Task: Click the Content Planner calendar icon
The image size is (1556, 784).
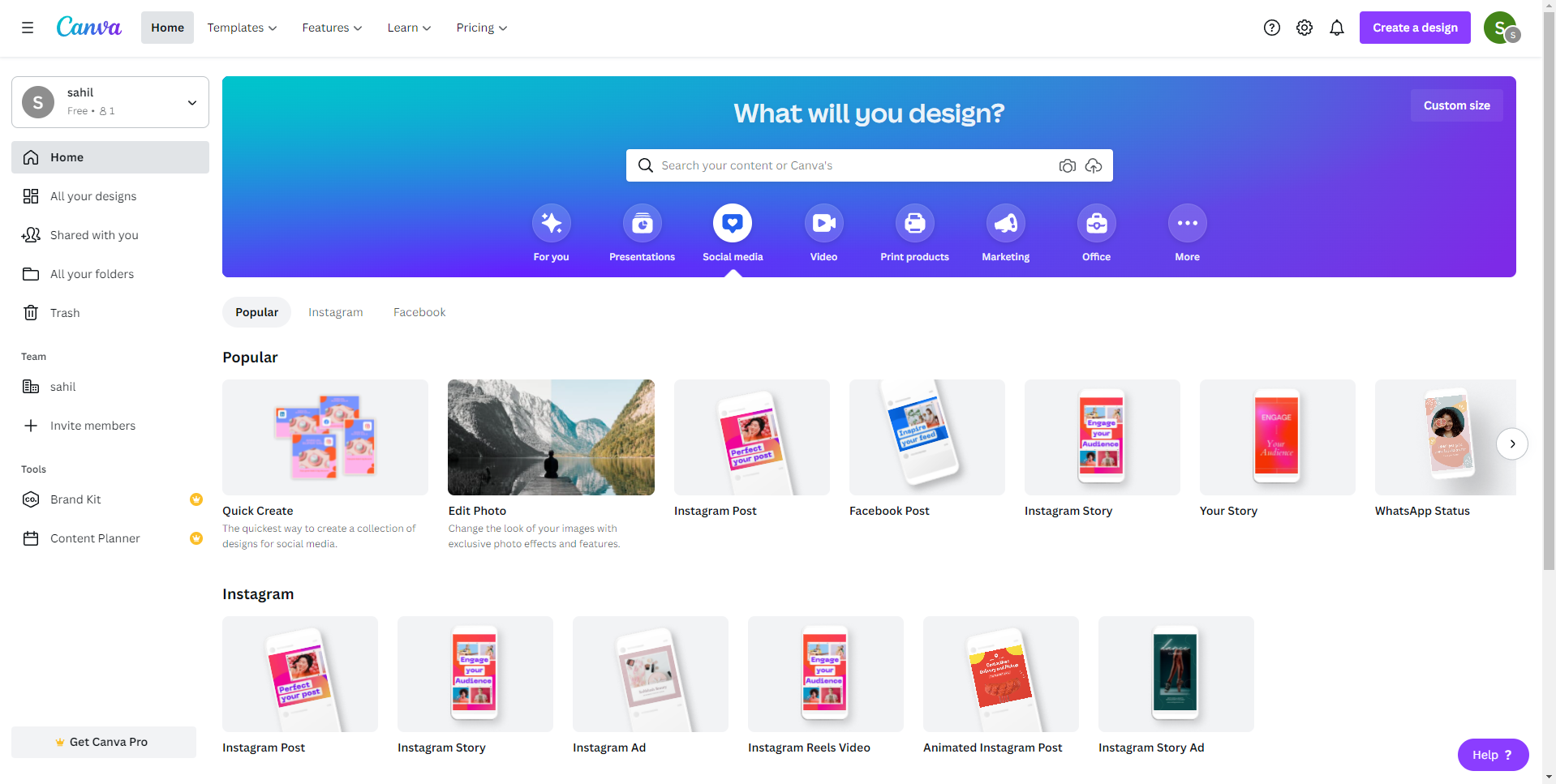Action: point(31,538)
